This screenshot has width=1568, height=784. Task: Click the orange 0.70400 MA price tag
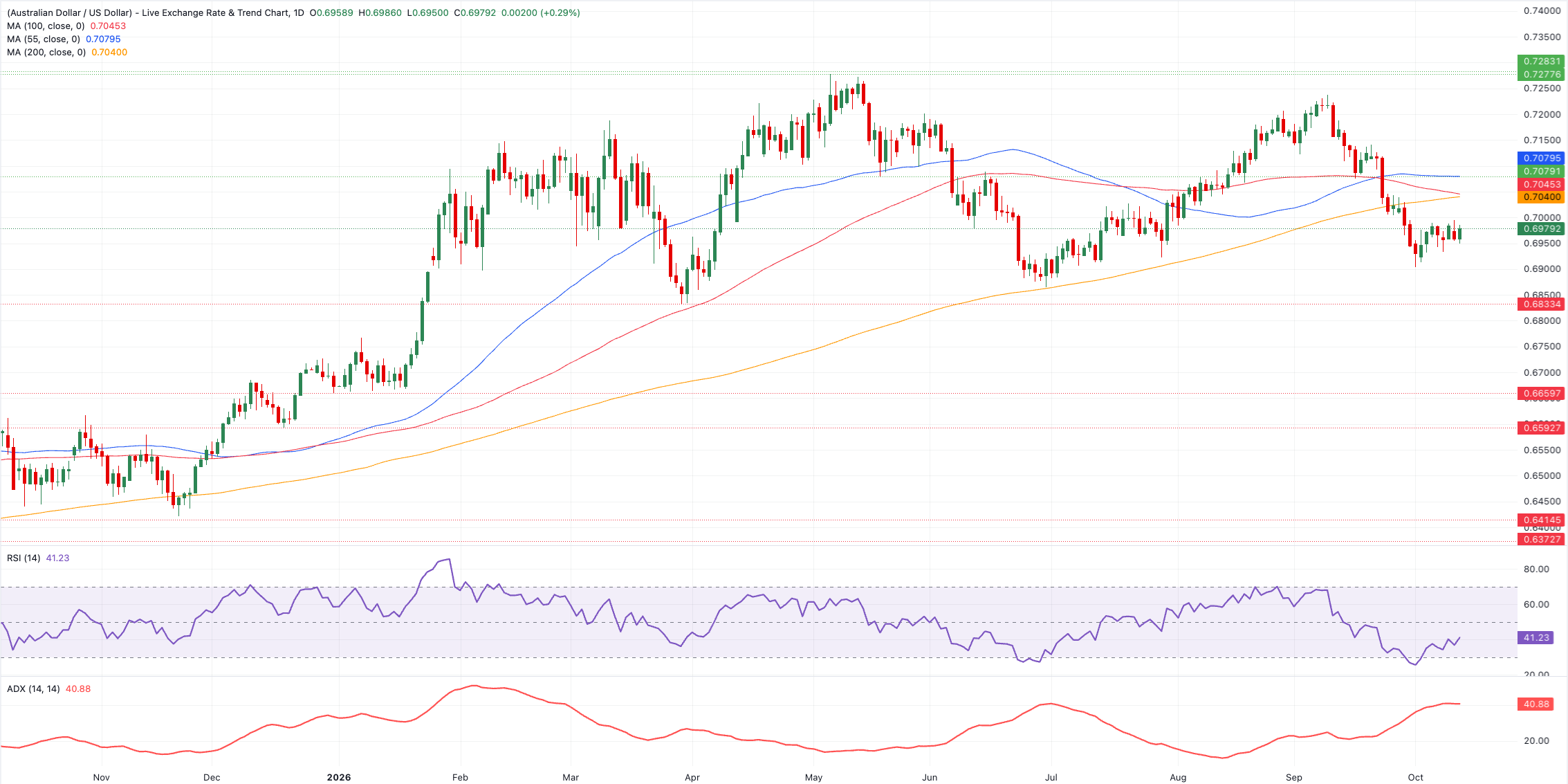tap(1542, 197)
